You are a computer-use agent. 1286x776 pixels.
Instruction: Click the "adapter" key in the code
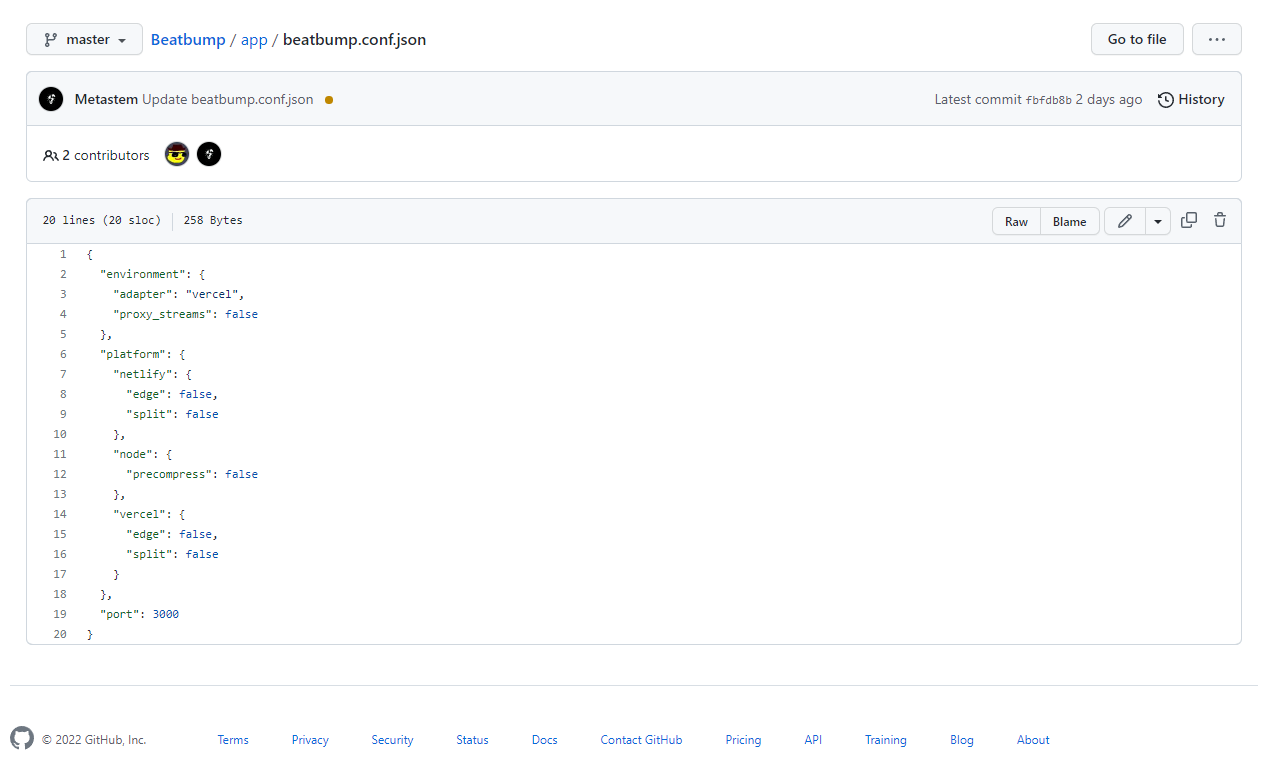click(x=142, y=294)
